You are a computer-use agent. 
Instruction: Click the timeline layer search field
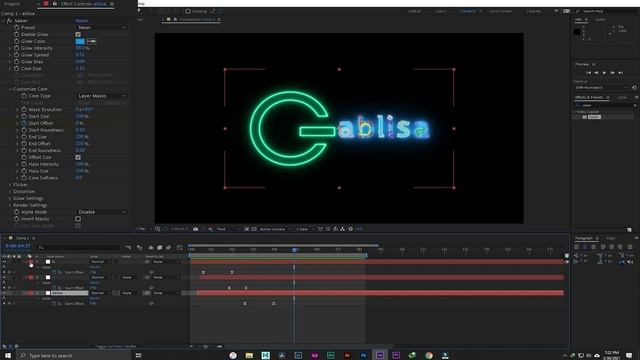click(78, 247)
